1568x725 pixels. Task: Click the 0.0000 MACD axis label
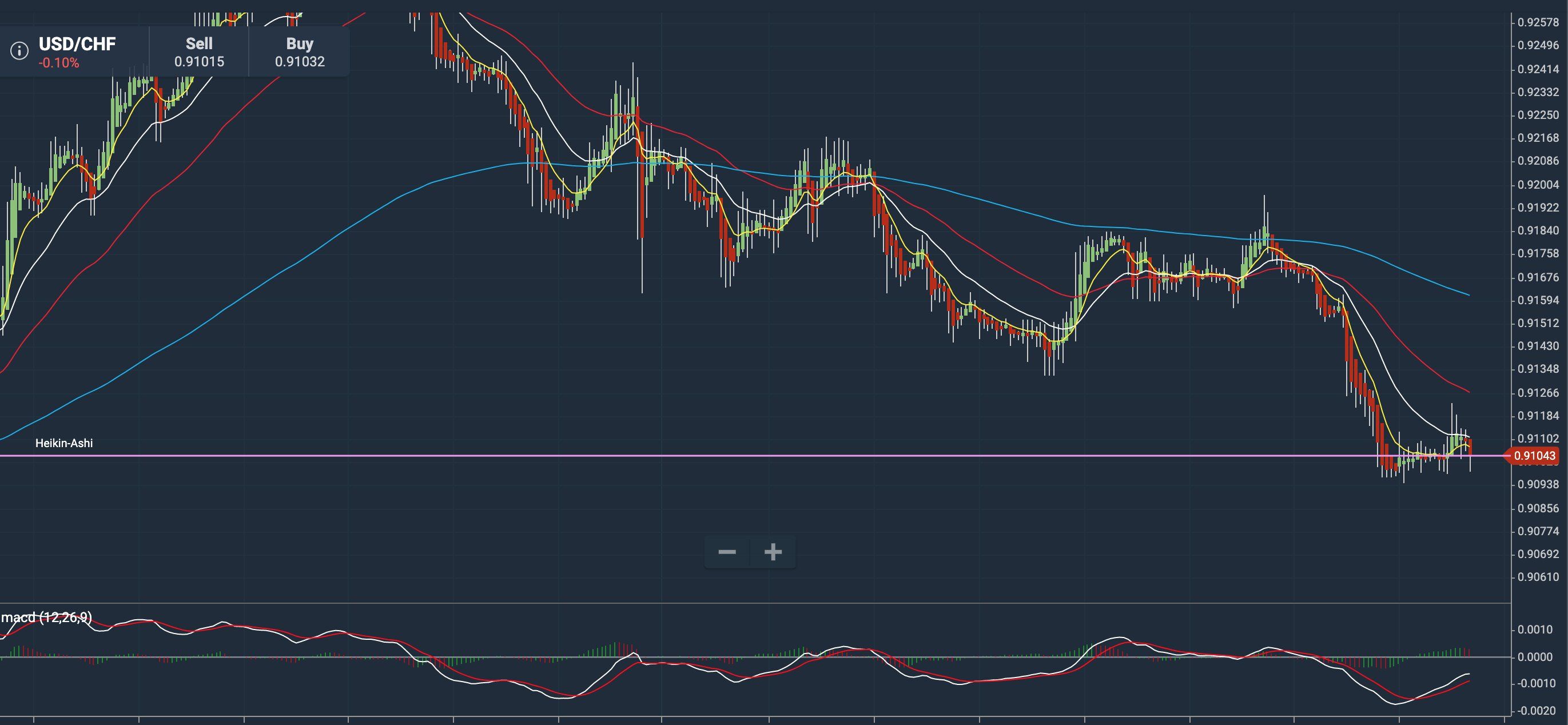point(1534,657)
